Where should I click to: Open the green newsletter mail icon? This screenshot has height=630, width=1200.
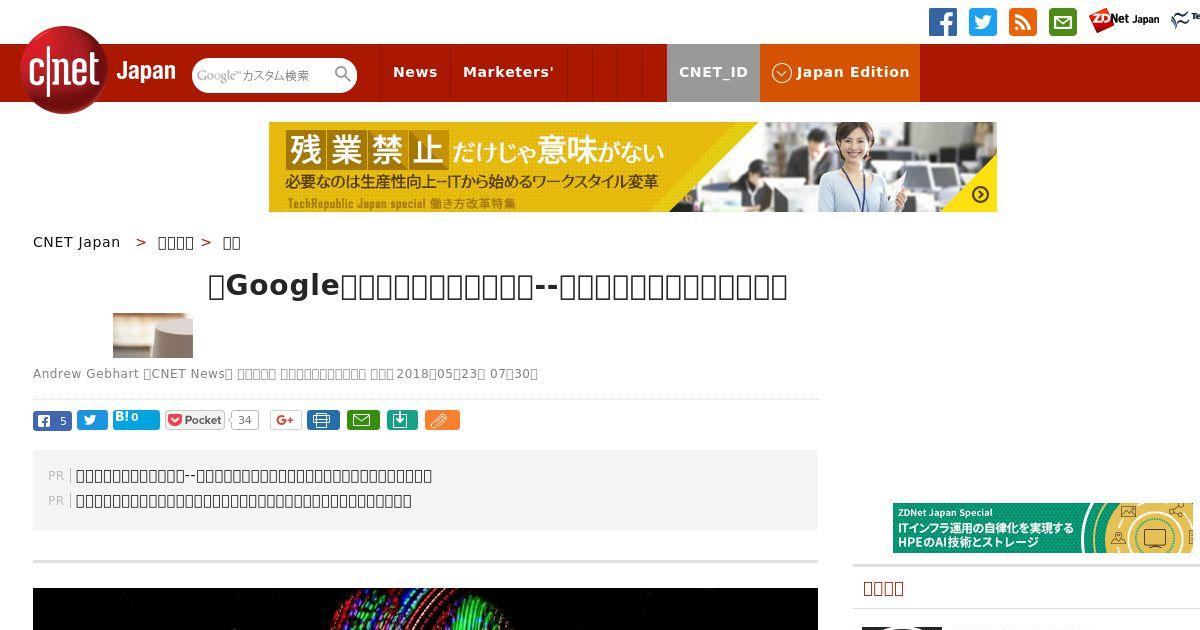click(1063, 22)
